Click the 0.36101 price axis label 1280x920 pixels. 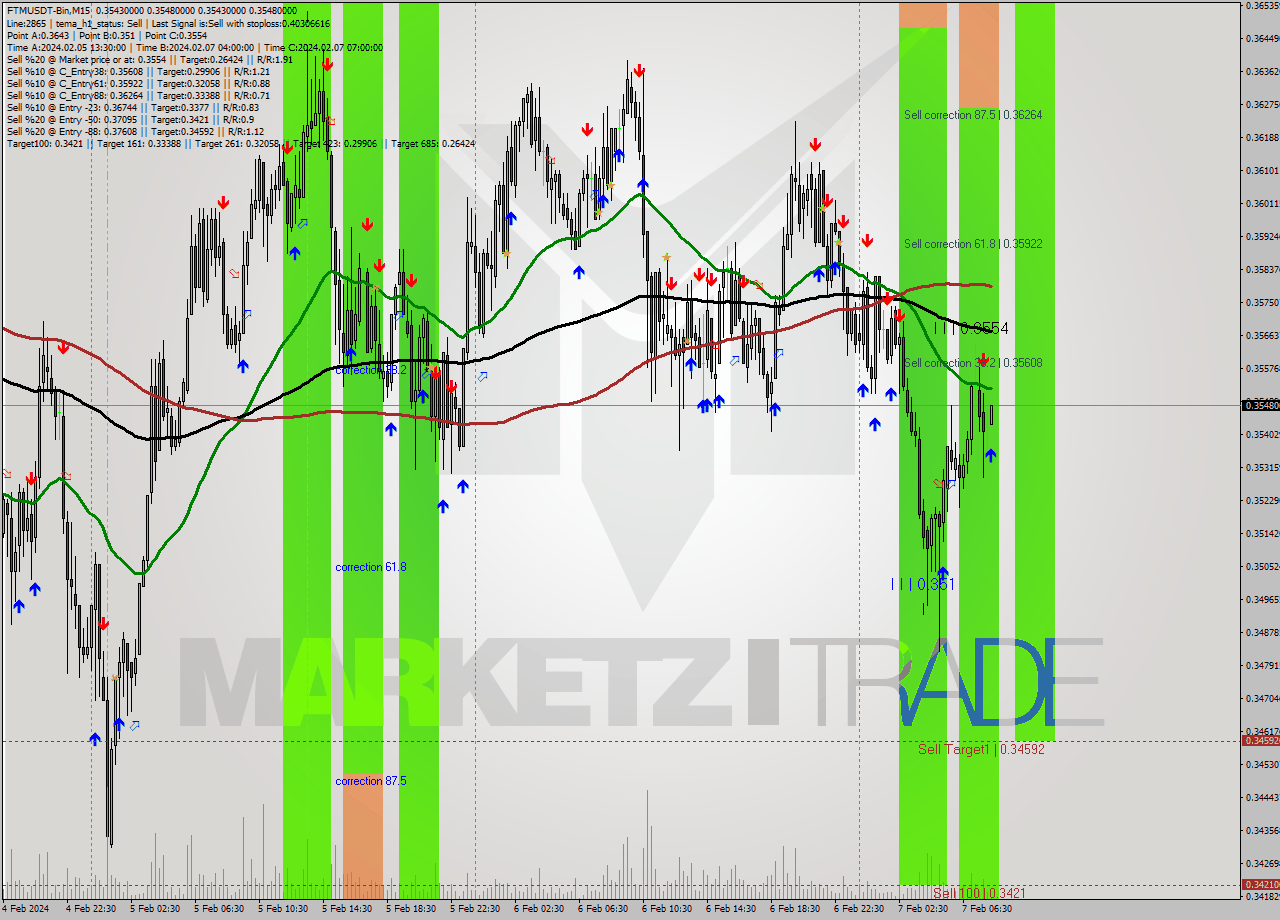click(x=1262, y=170)
